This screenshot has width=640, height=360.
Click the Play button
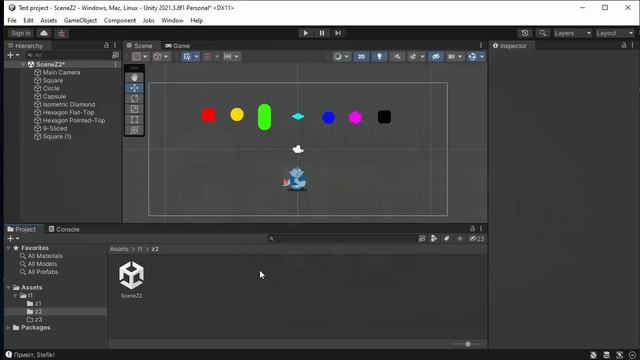305,33
